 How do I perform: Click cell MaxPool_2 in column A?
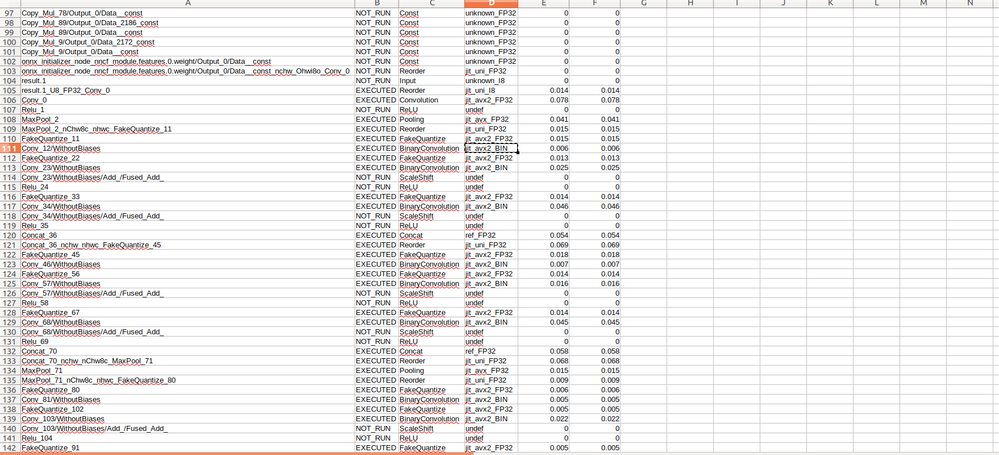(x=187, y=119)
